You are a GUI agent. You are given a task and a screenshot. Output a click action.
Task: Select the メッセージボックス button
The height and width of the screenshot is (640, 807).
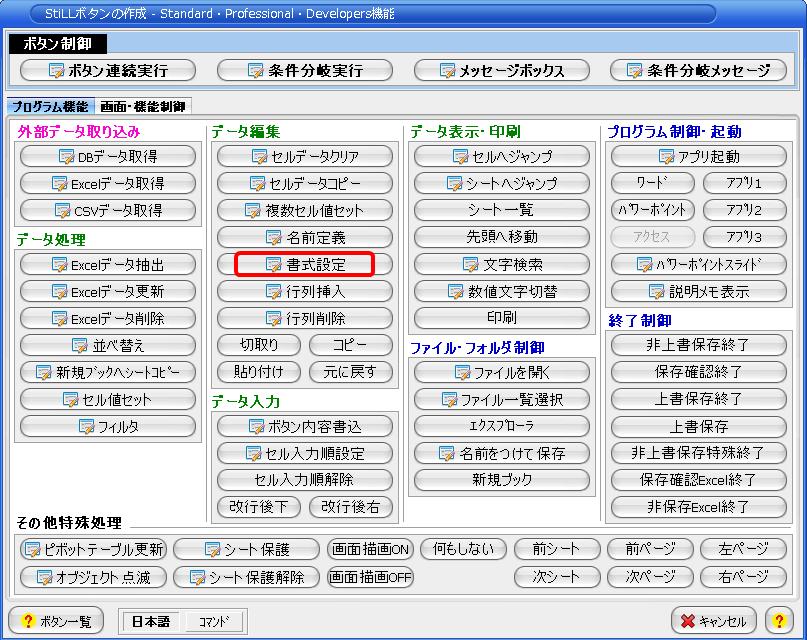coord(502,70)
